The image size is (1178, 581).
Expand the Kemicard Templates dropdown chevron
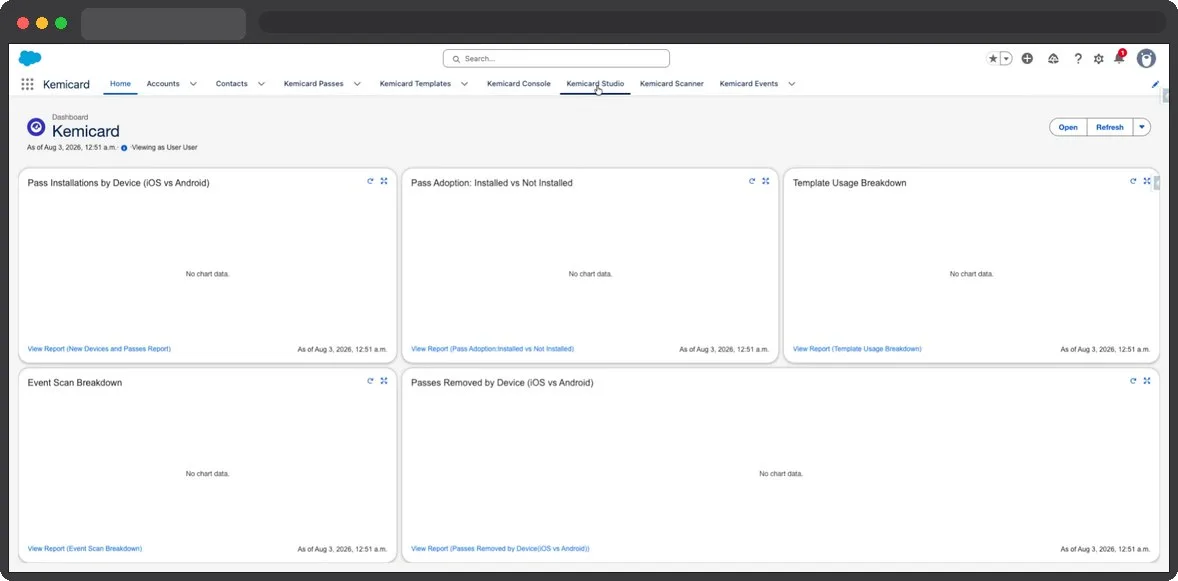point(464,84)
